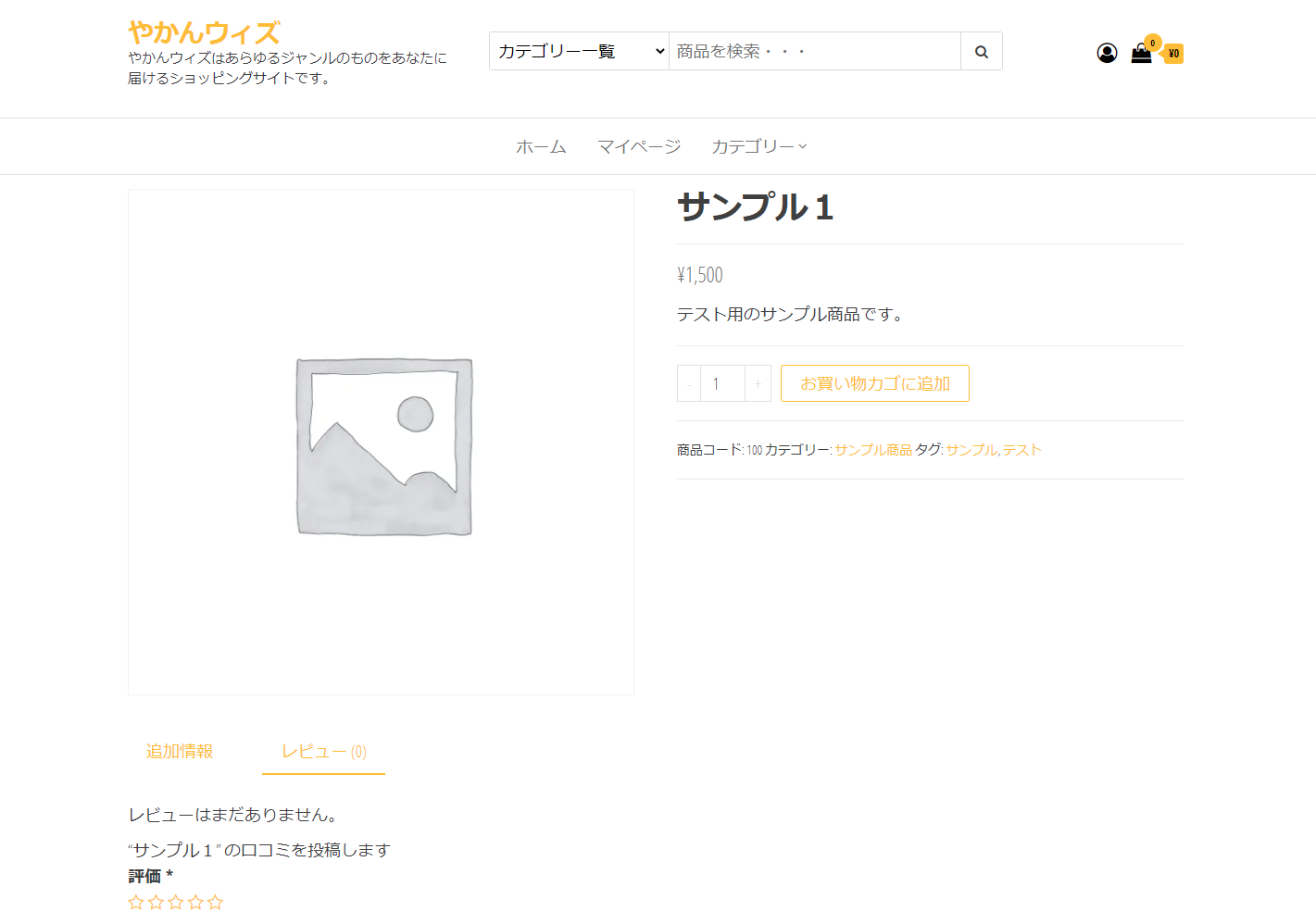Click the ¥0 cart total badge
Image resolution: width=1316 pixels, height=924 pixels.
point(1173,55)
